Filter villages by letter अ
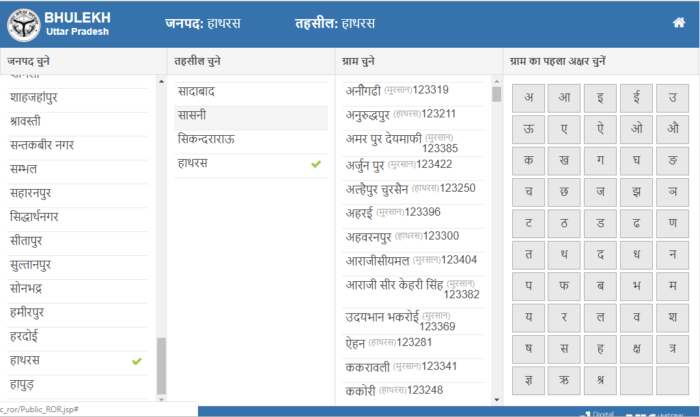 [x=528, y=98]
